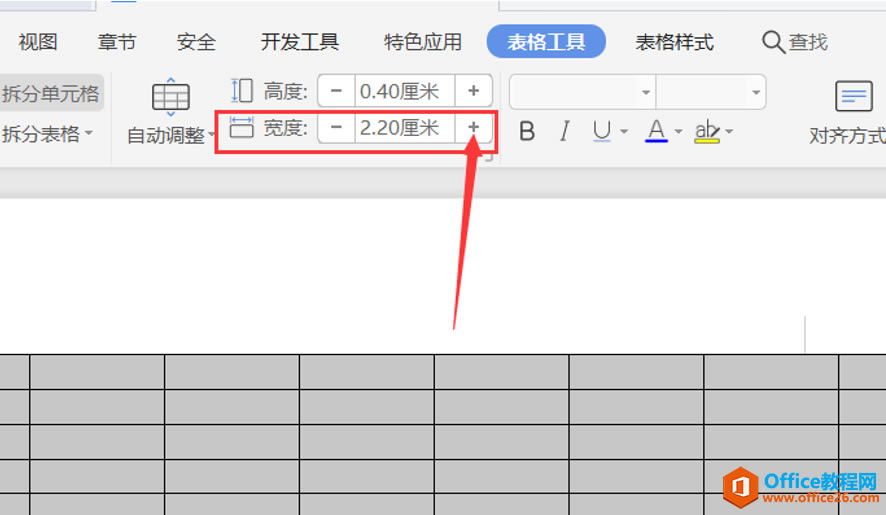
Task: Open the font size dropdown
Action: pos(756,92)
